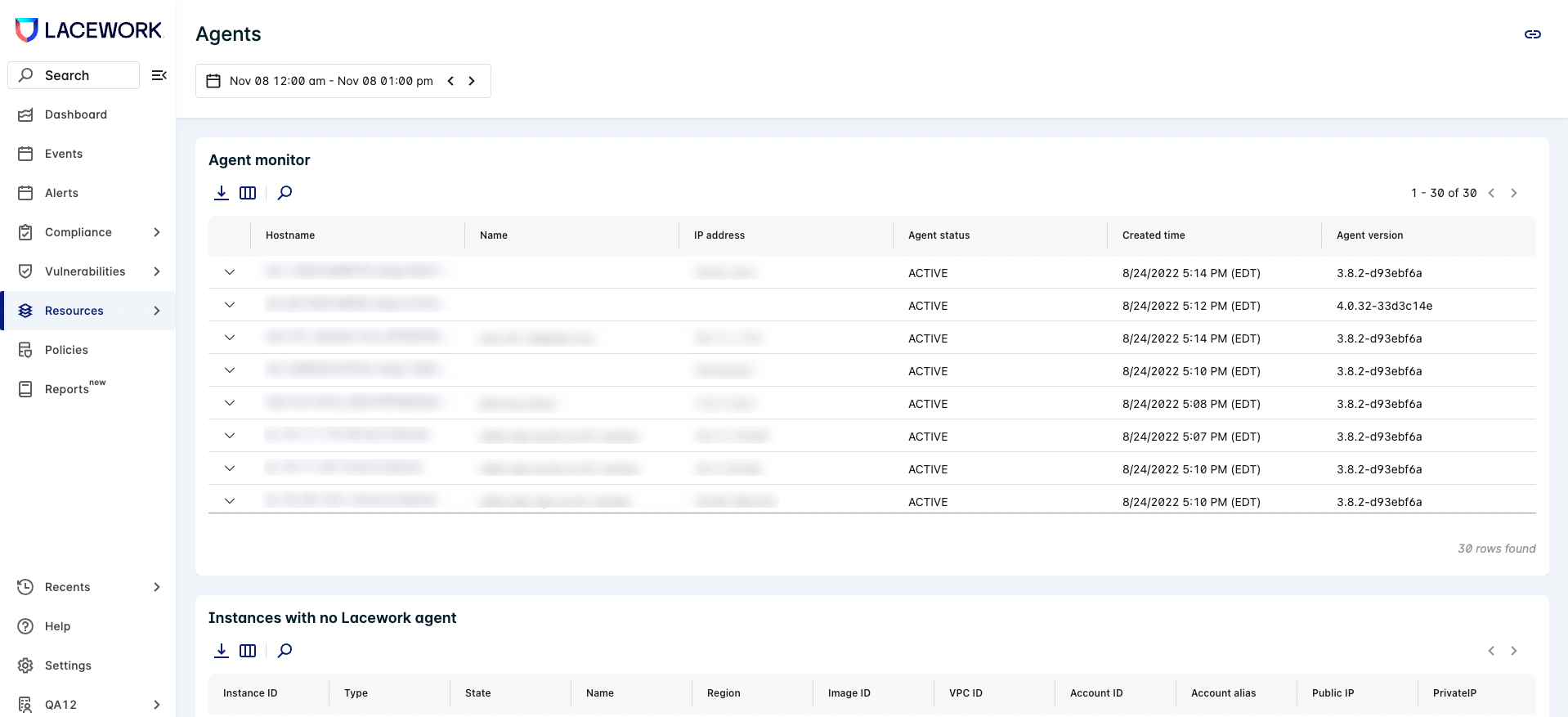This screenshot has height=717, width=1568.
Task: Download the no-agent instances table
Action: [222, 651]
